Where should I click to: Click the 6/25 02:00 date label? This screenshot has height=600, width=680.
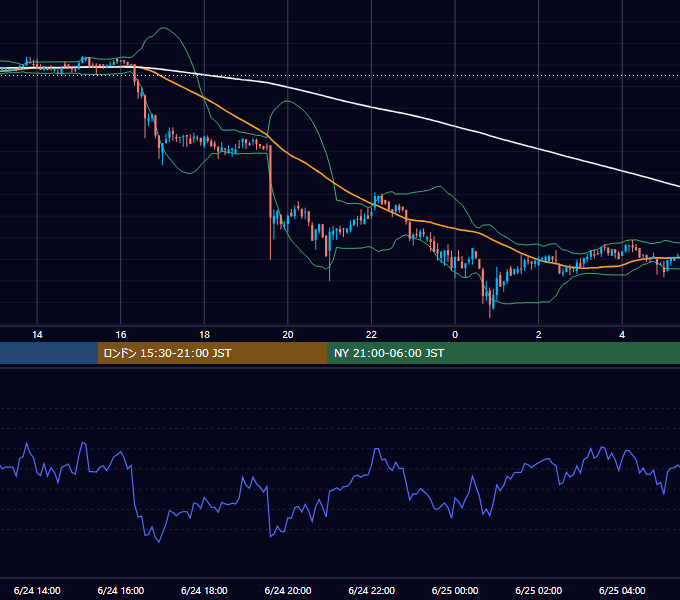pos(539,590)
